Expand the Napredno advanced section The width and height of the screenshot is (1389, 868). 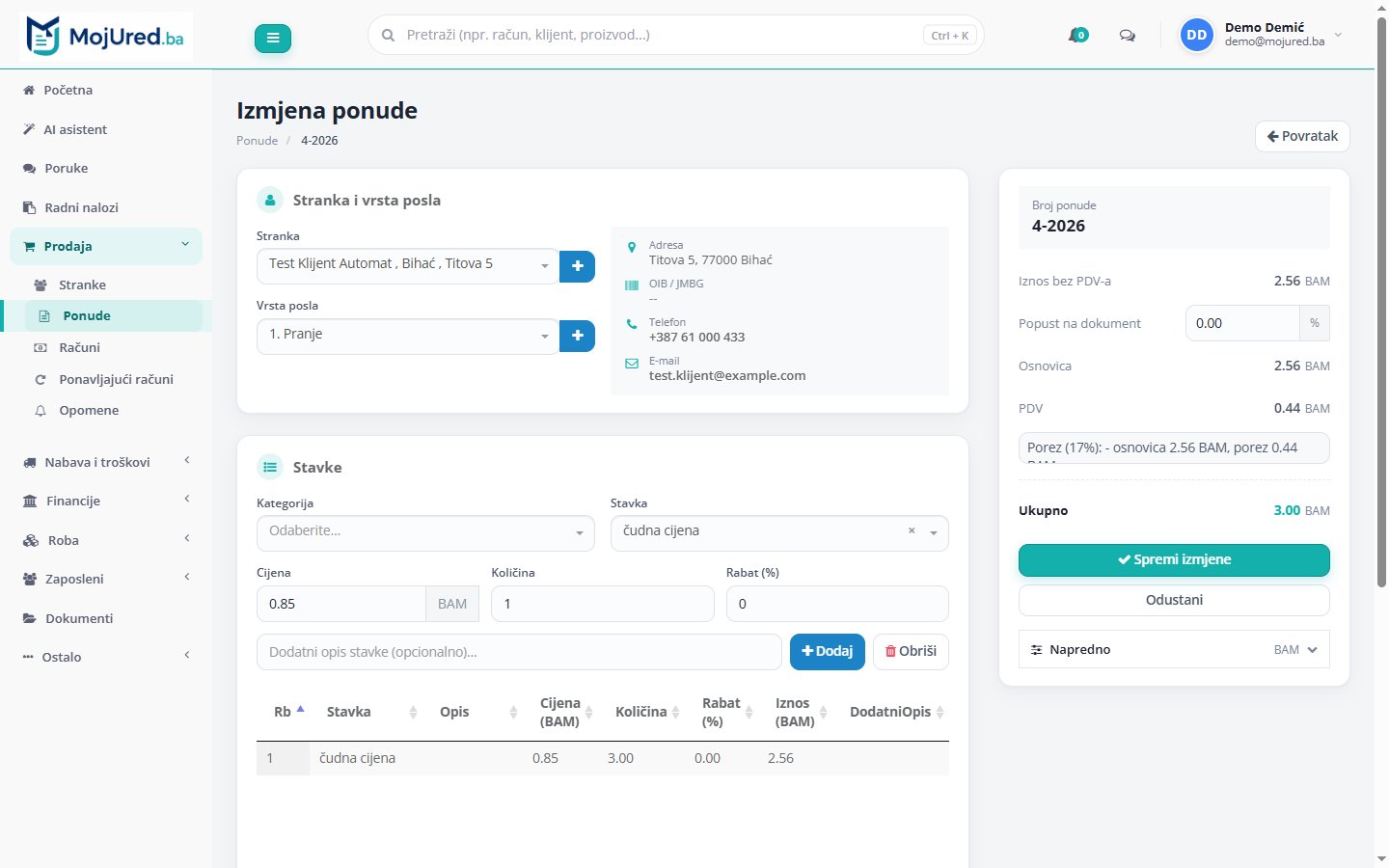point(1174,649)
